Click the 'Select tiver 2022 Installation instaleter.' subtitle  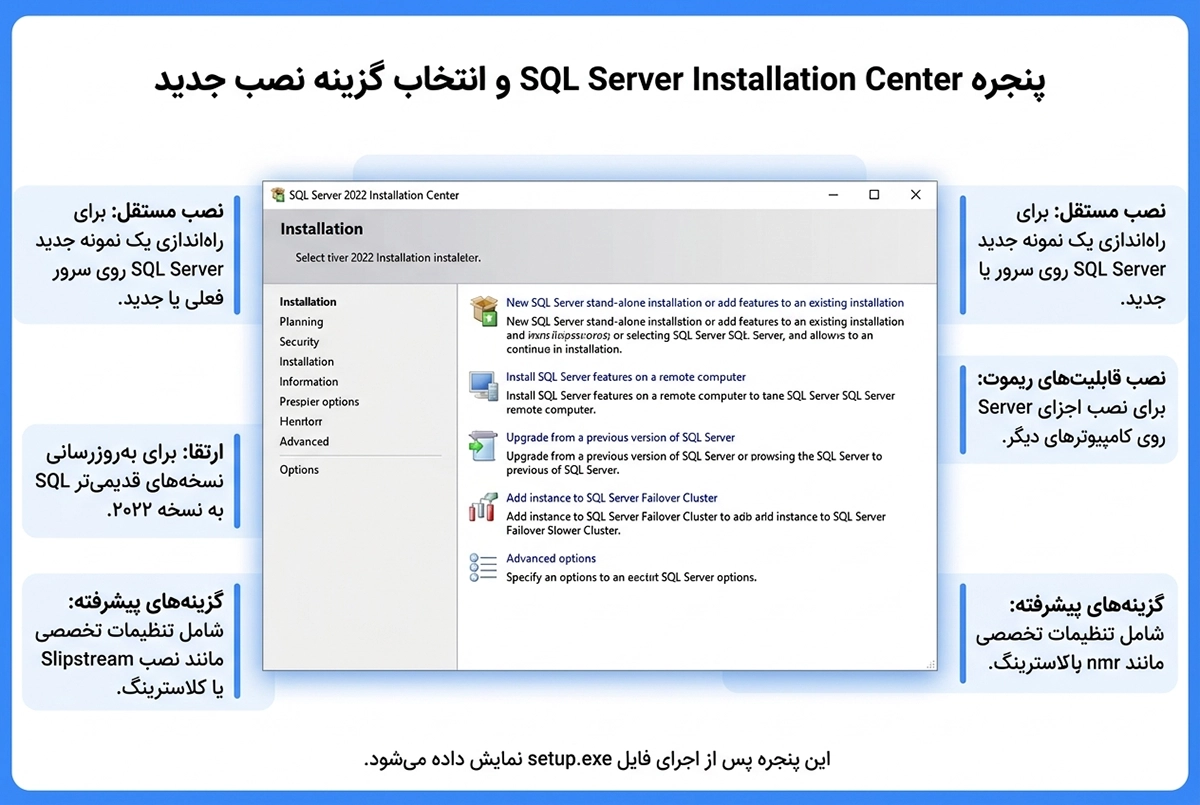388,258
